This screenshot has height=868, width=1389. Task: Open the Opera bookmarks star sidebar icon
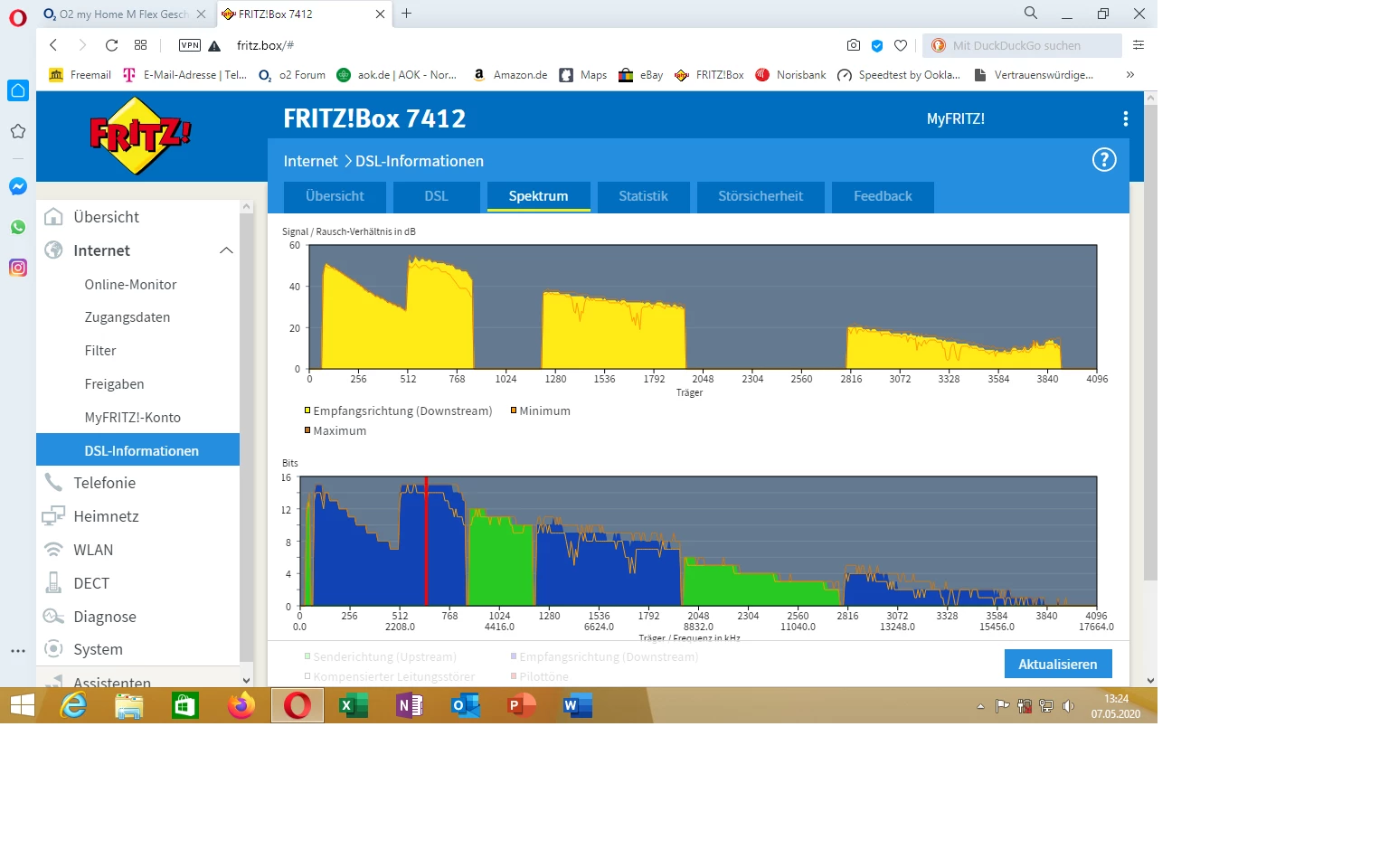[x=18, y=132]
